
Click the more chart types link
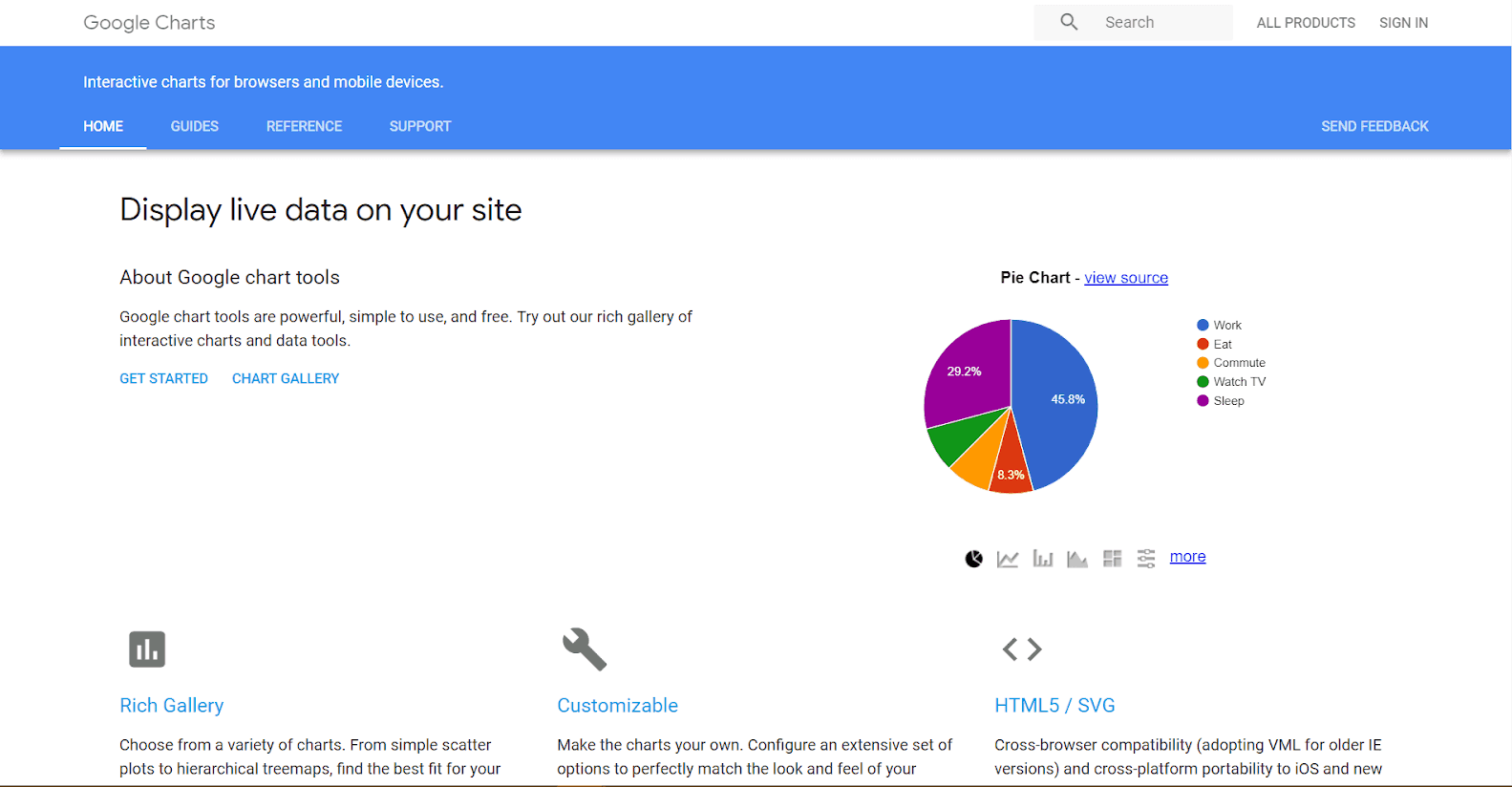(1187, 557)
